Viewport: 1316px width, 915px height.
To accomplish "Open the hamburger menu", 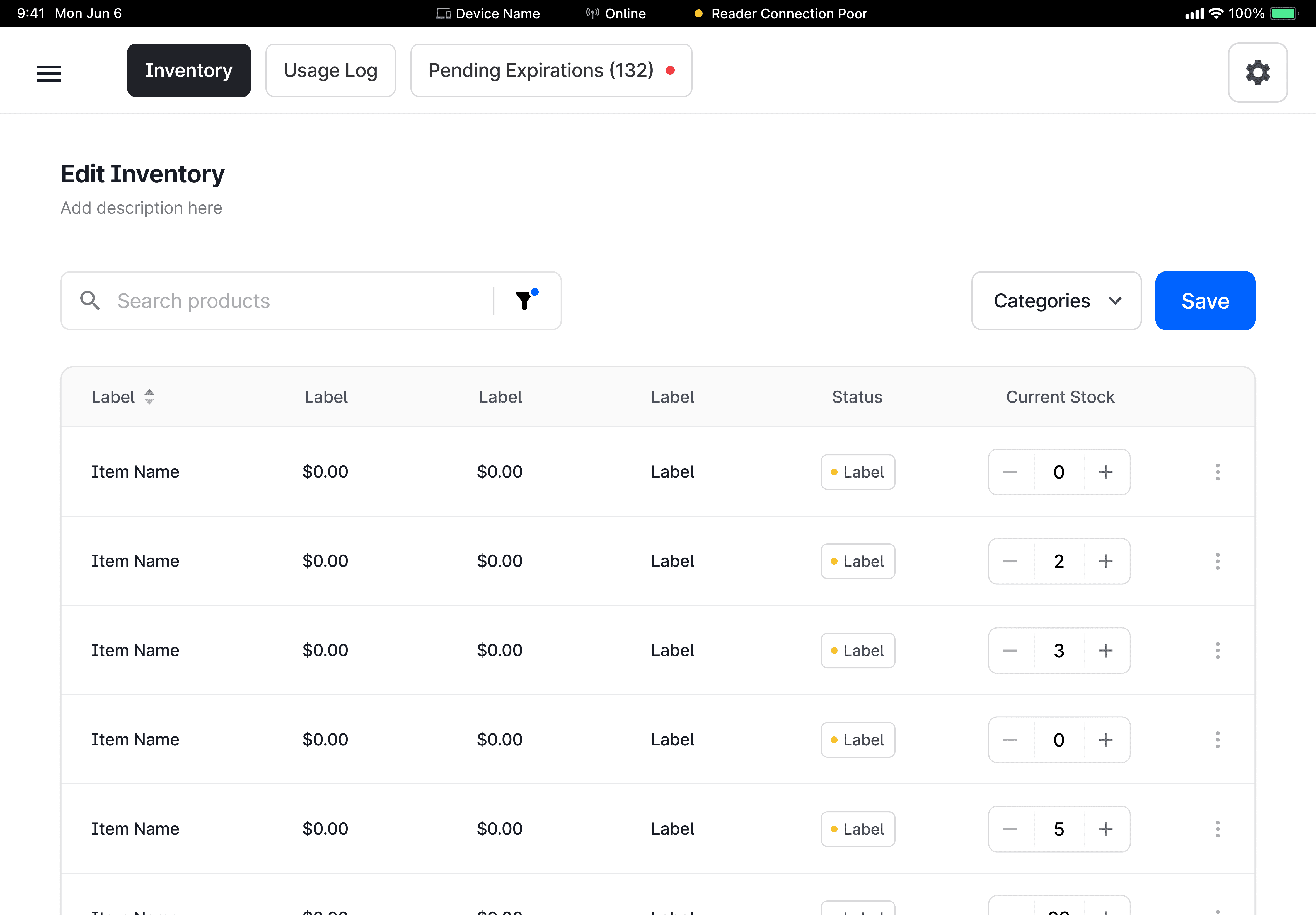I will (x=49, y=73).
